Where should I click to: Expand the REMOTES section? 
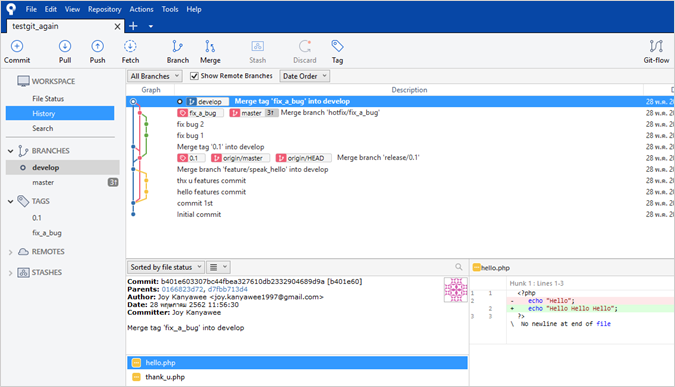tap(10, 252)
